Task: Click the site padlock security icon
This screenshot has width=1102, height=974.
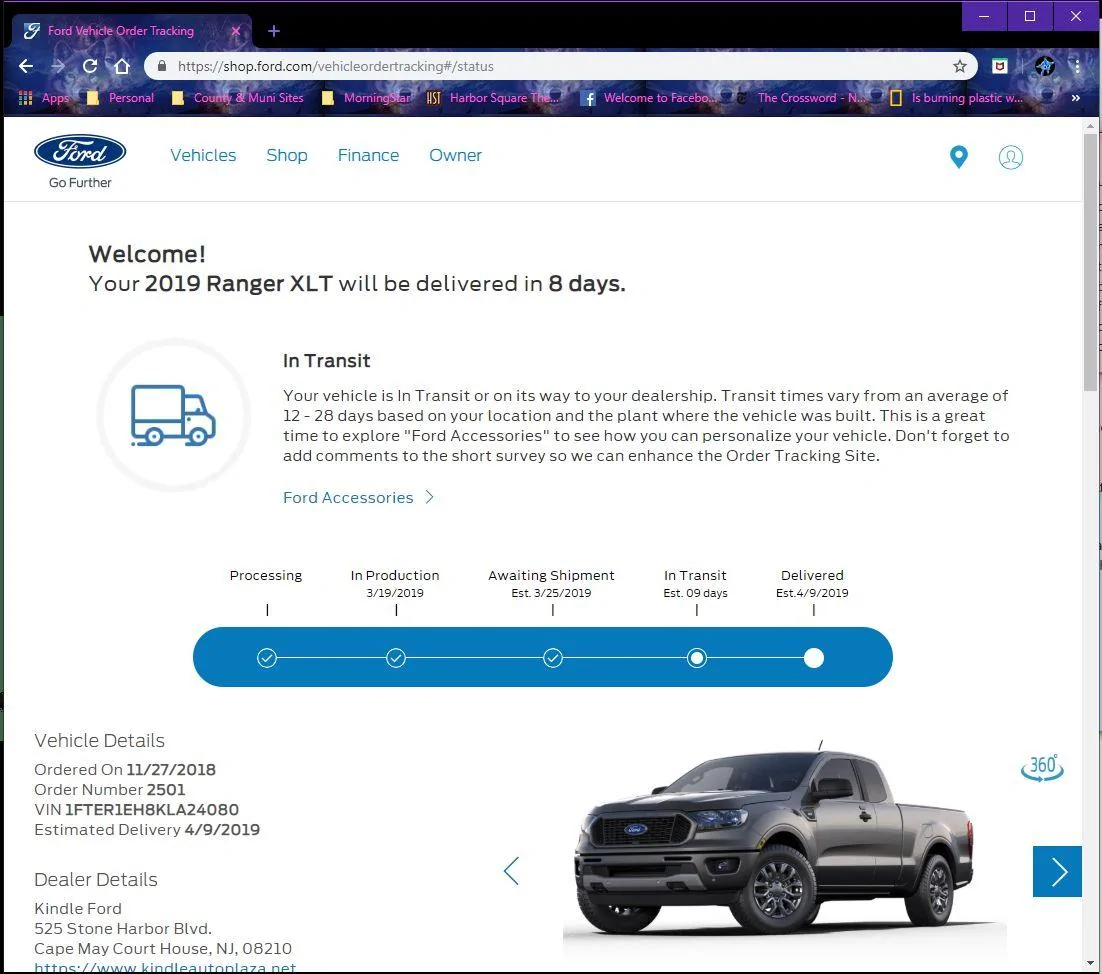Action: click(x=162, y=66)
